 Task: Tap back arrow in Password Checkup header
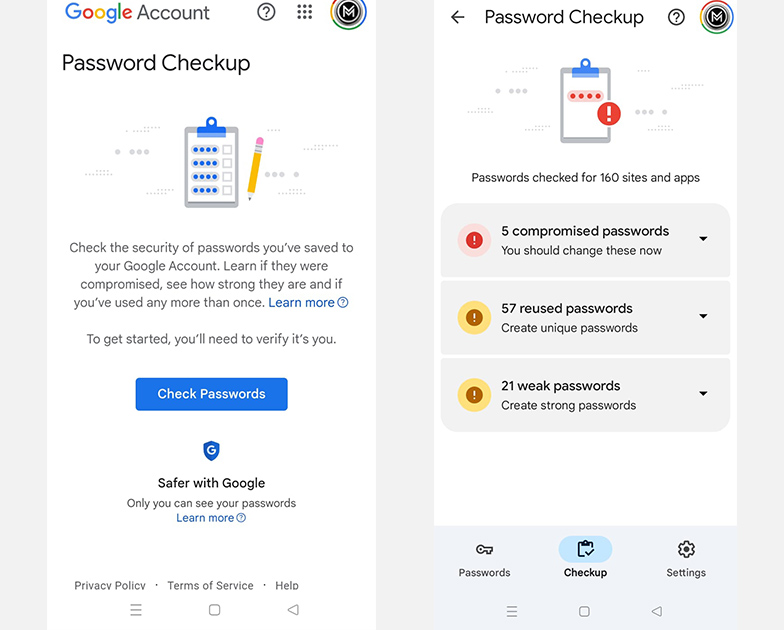click(x=458, y=17)
